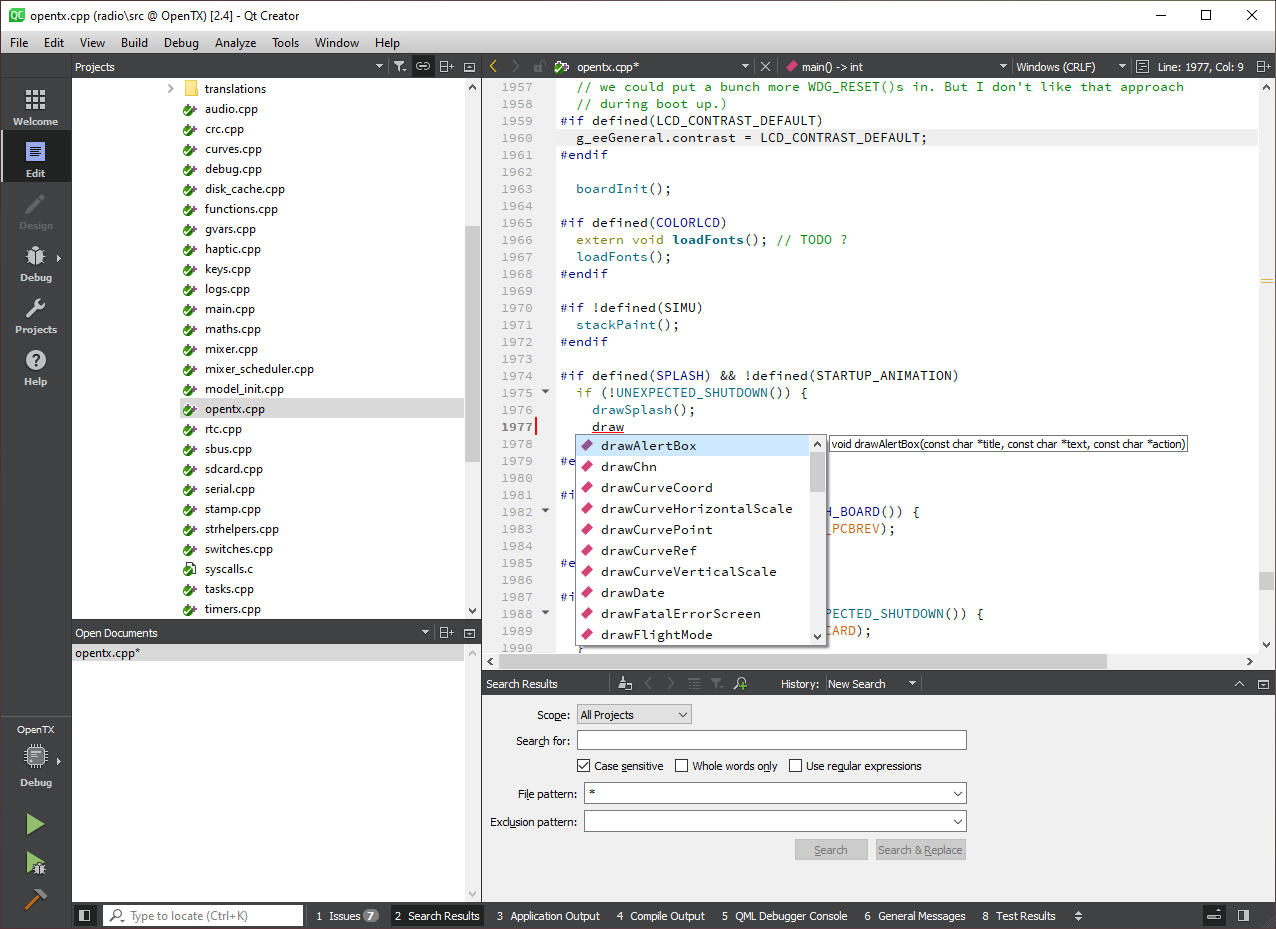Select drawCurvePoint from completion list

[656, 530]
